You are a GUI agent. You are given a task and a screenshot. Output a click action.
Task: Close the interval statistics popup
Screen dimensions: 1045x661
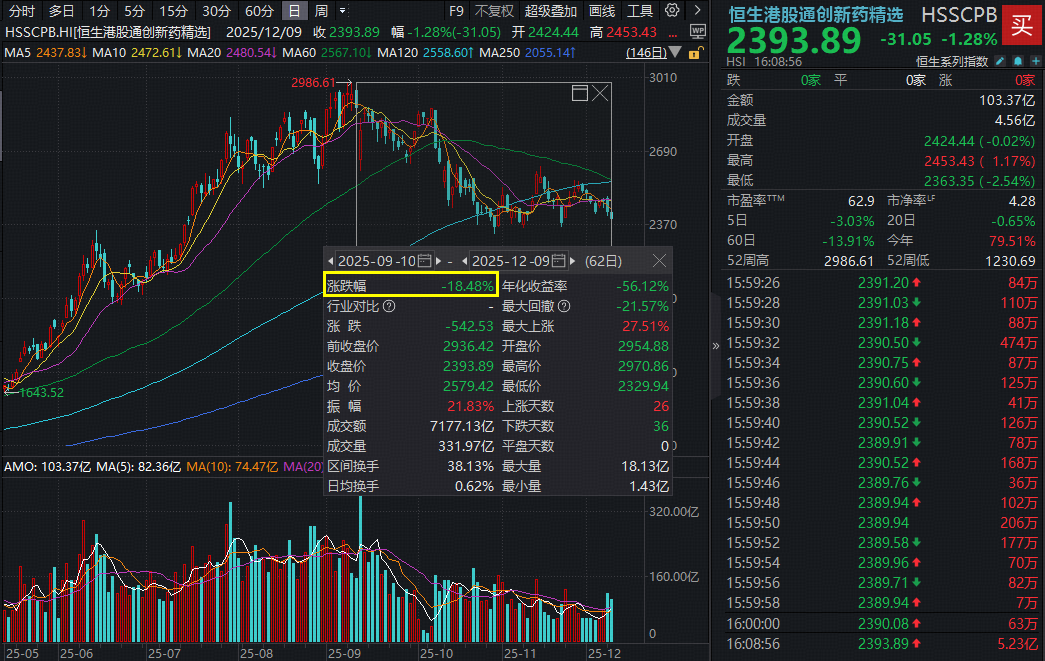(x=659, y=261)
